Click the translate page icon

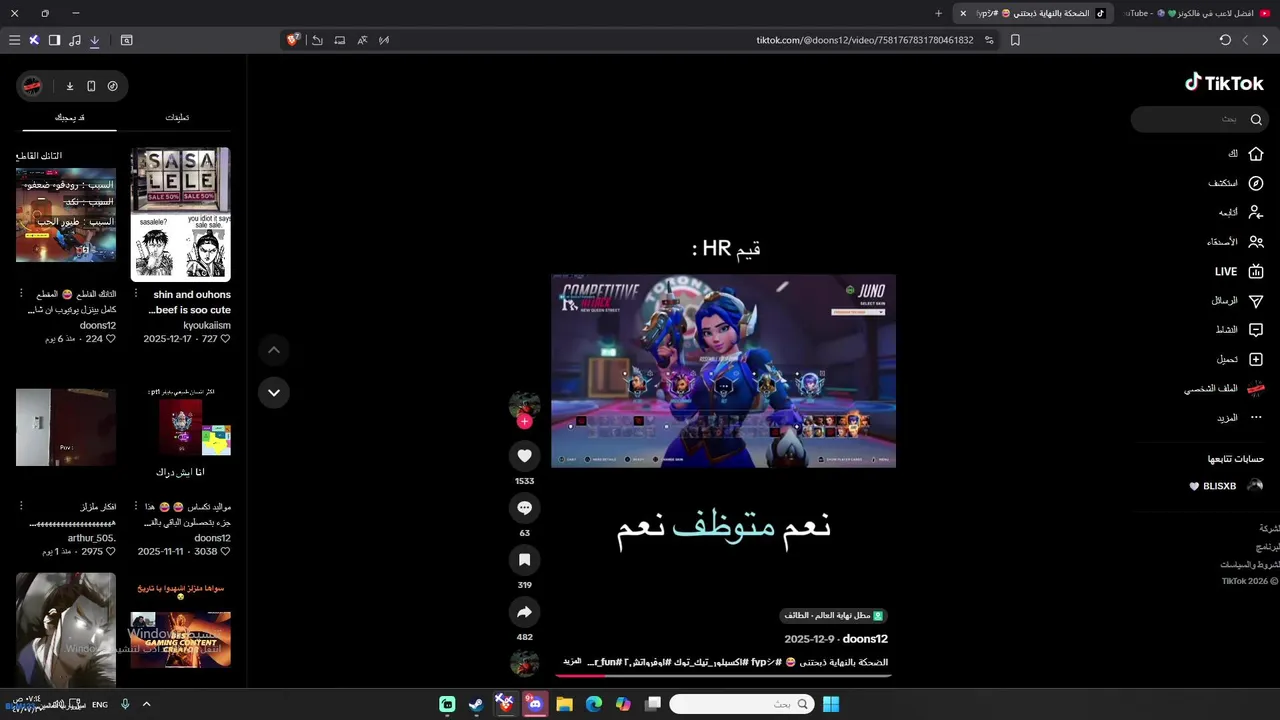pyautogui.click(x=362, y=40)
